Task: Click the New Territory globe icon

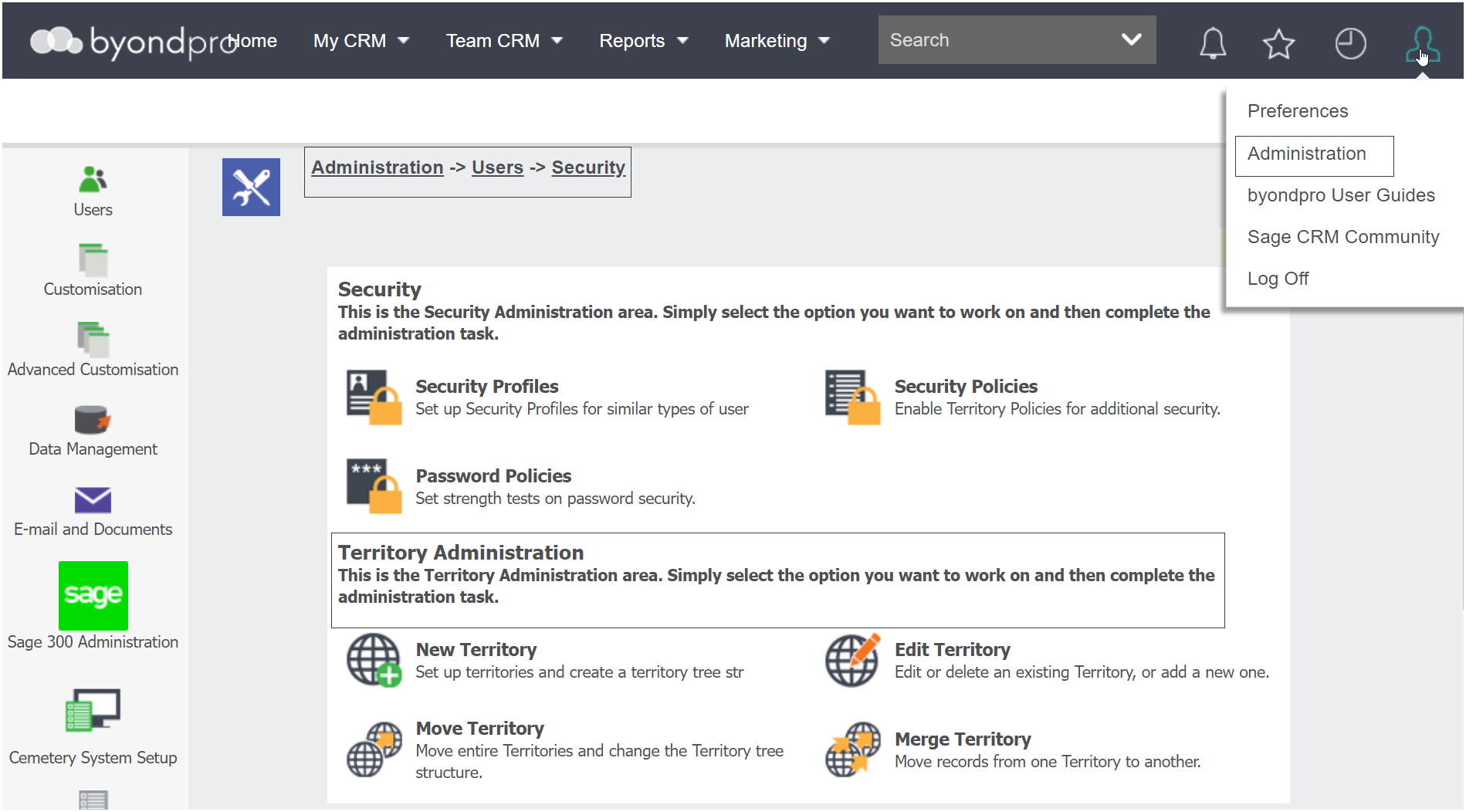Action: tap(374, 660)
